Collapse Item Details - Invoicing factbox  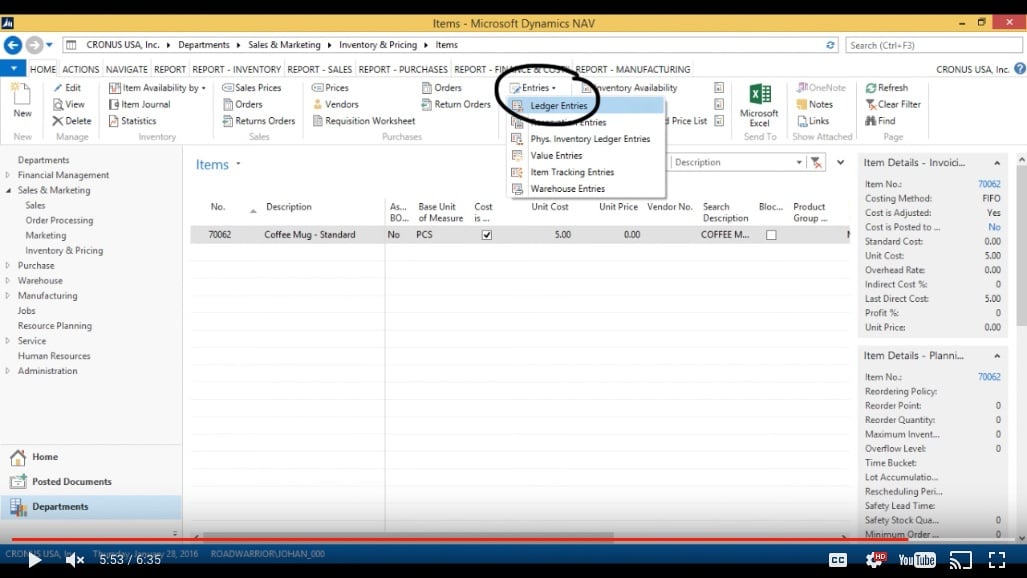click(997, 163)
